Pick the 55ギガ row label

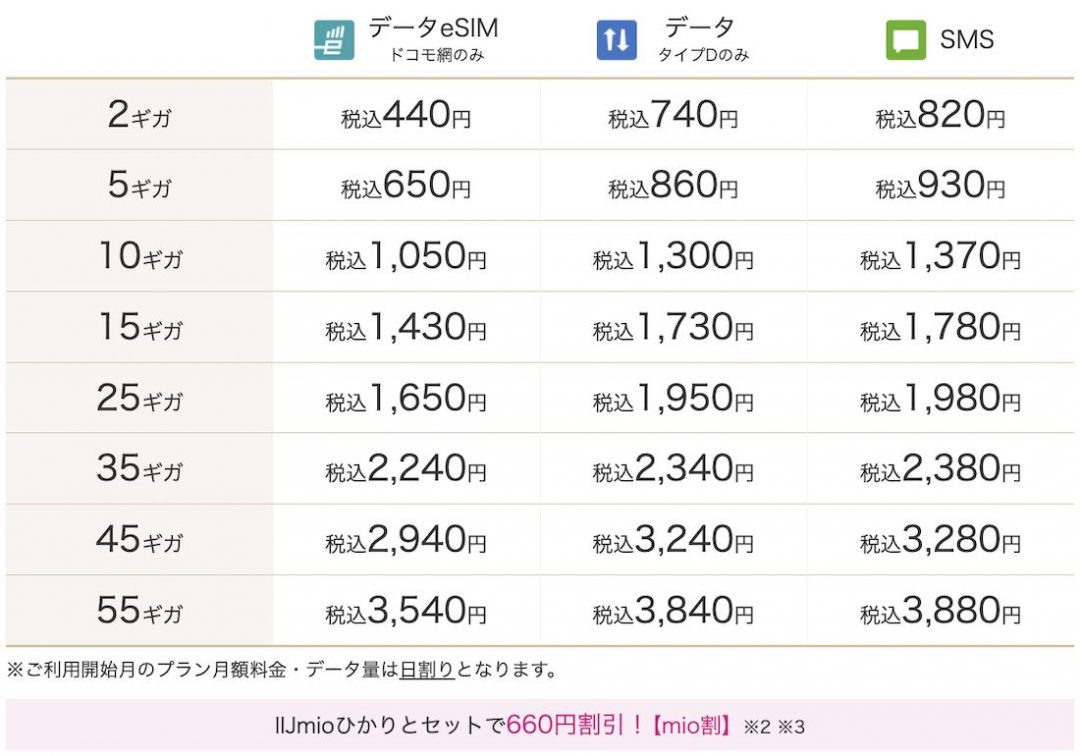coord(139,610)
